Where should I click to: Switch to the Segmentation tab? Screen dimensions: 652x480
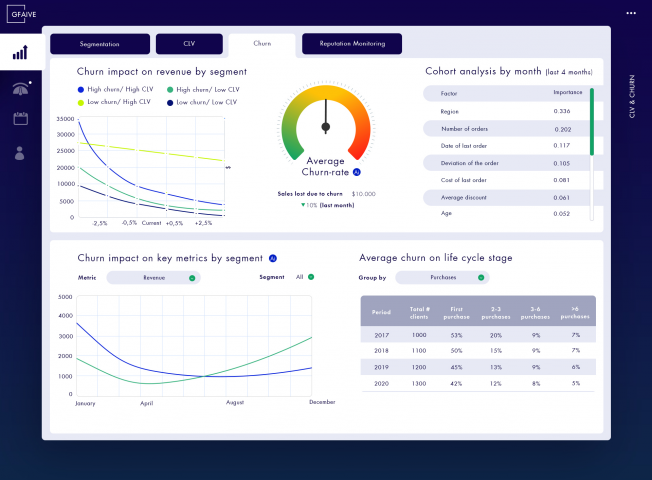pyautogui.click(x=100, y=44)
